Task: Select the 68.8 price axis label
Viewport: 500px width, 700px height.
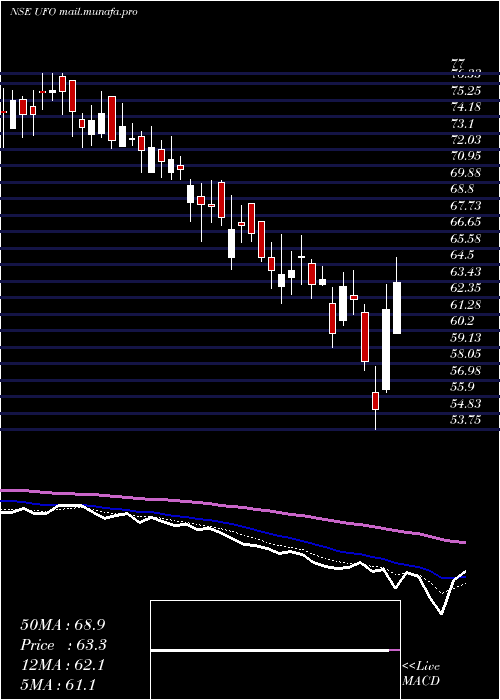Action: pos(463,189)
